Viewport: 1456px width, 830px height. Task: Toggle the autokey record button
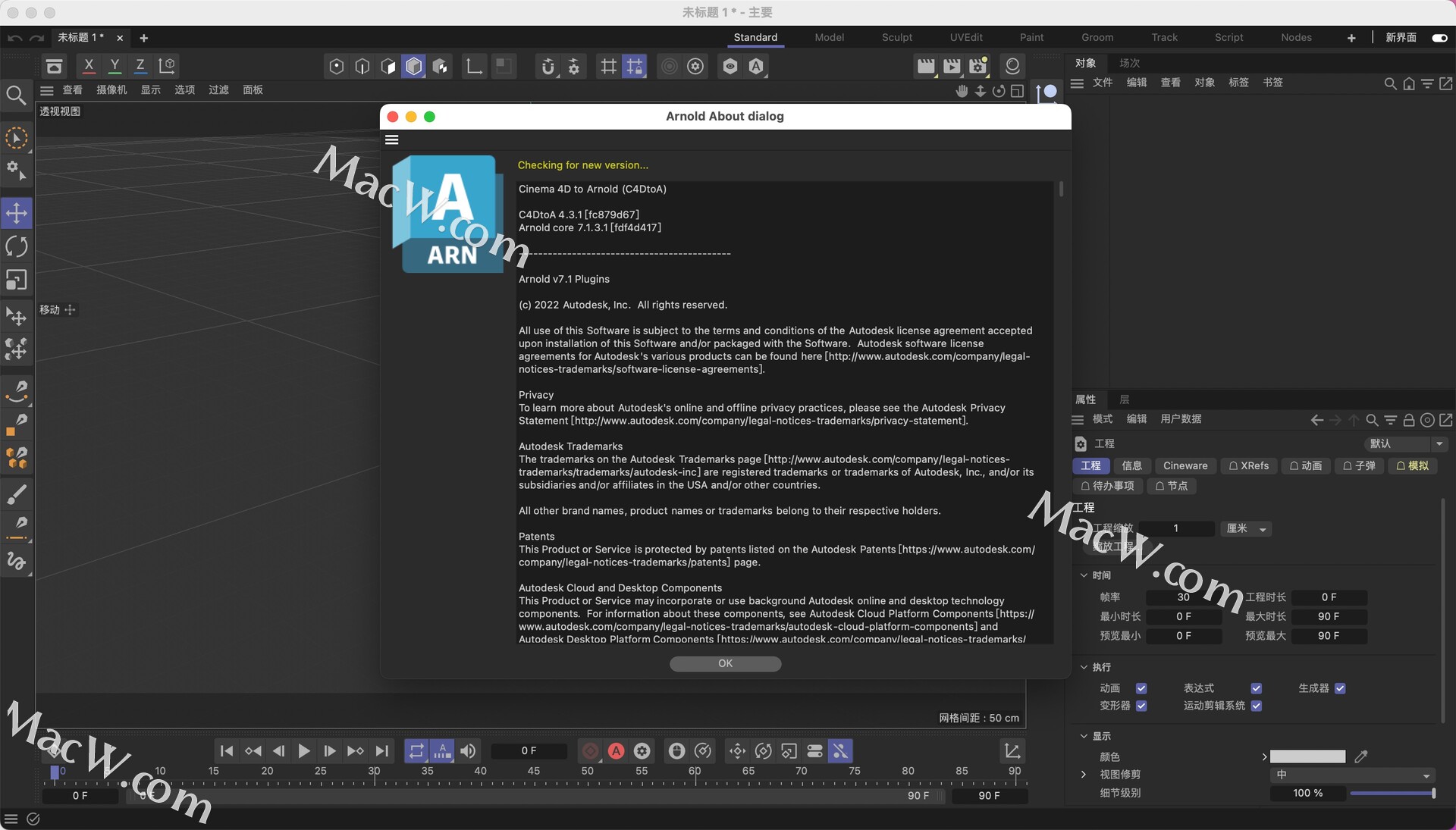tap(616, 751)
